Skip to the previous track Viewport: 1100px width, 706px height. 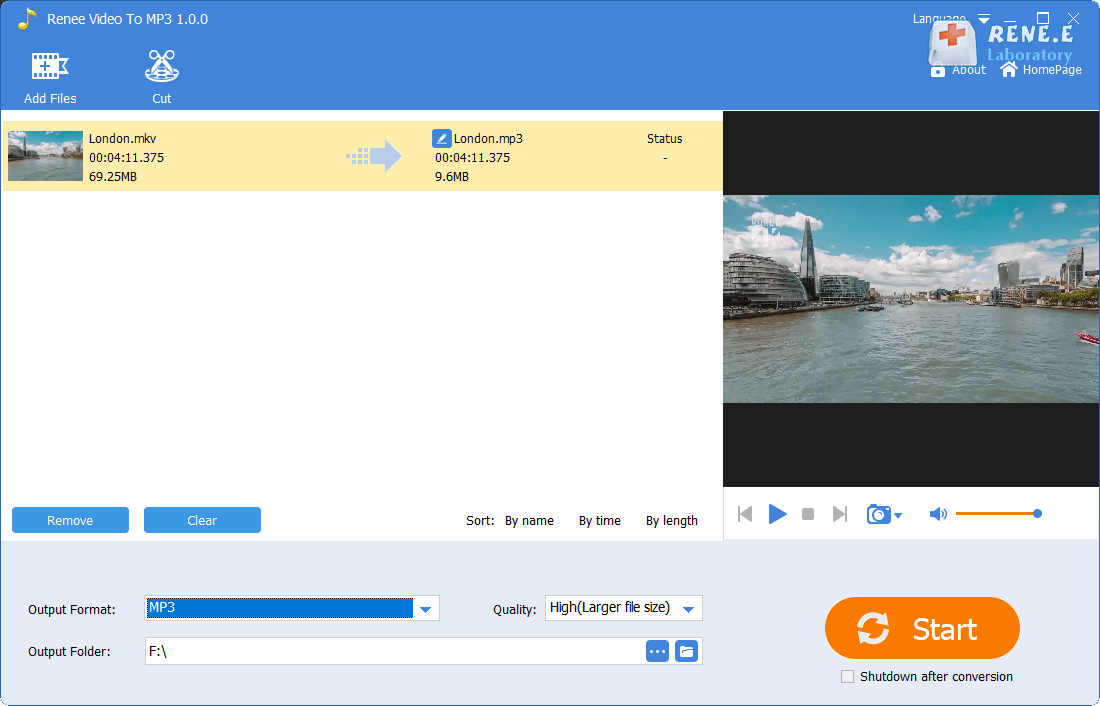pos(745,514)
